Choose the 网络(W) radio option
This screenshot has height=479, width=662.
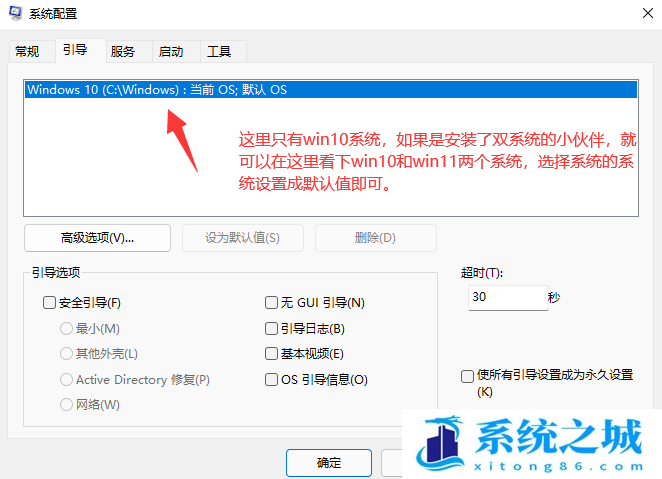pyautogui.click(x=66, y=405)
